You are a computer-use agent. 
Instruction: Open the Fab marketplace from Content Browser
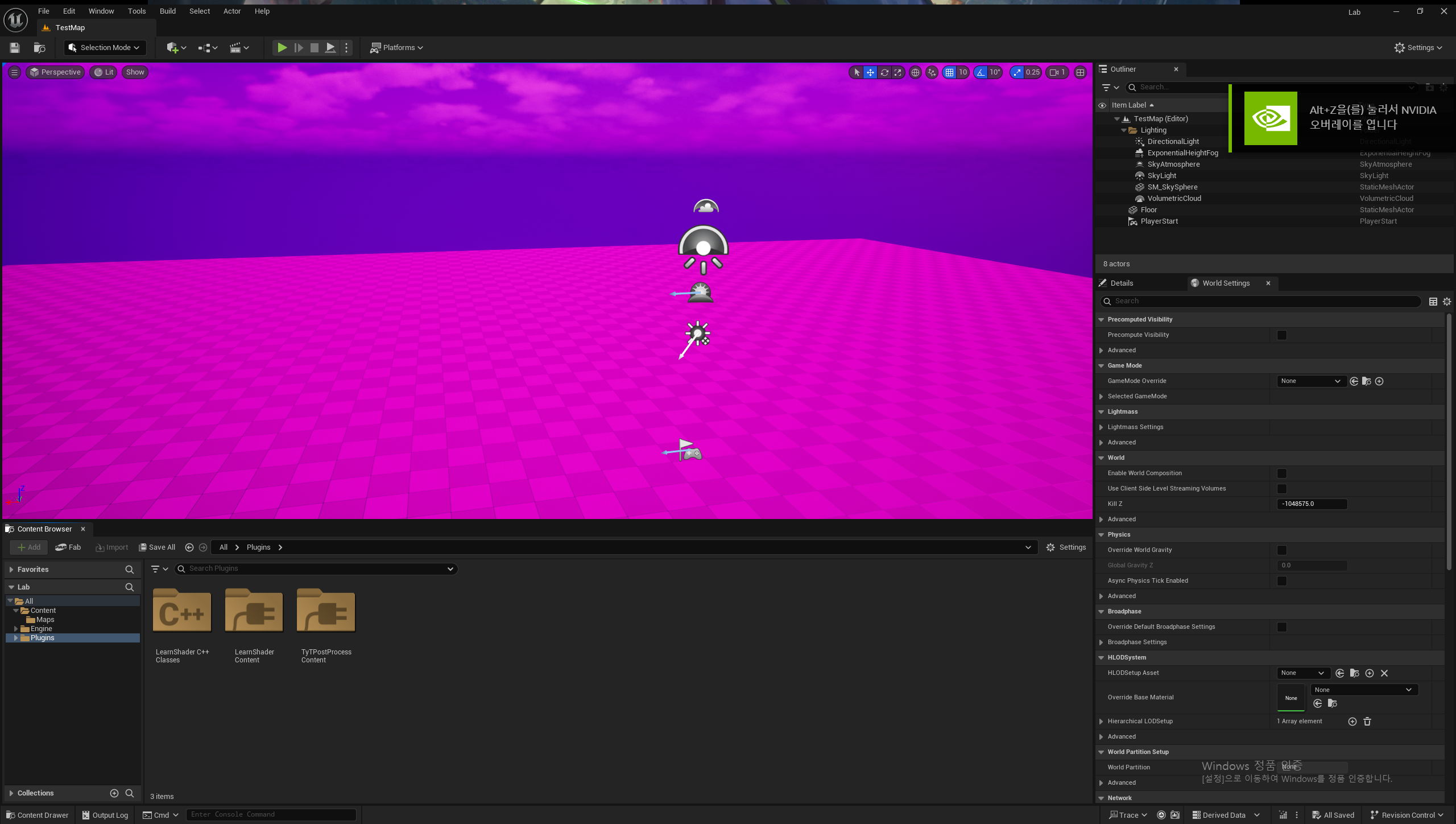(68, 547)
